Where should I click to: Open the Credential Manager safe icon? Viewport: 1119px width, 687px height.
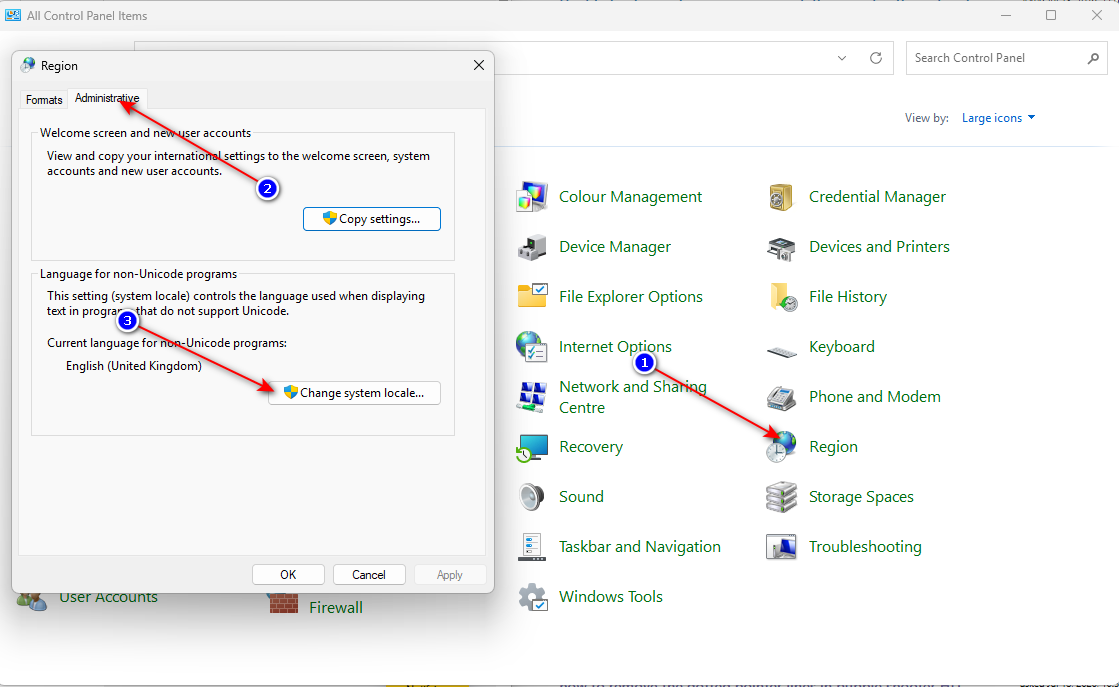point(781,197)
